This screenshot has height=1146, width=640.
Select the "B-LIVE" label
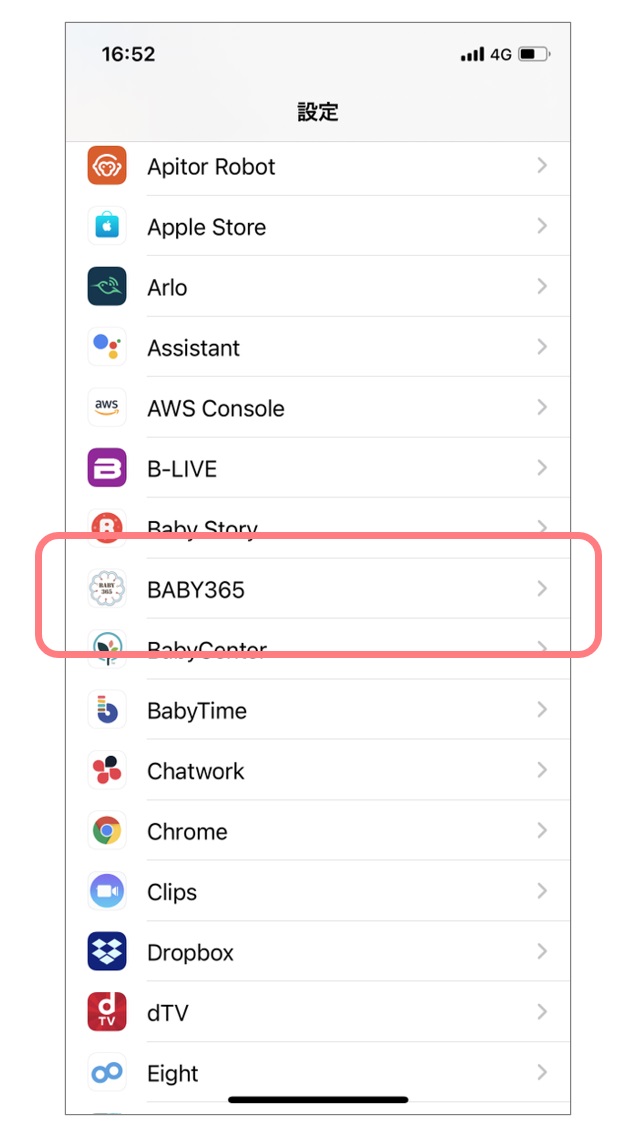(x=183, y=469)
